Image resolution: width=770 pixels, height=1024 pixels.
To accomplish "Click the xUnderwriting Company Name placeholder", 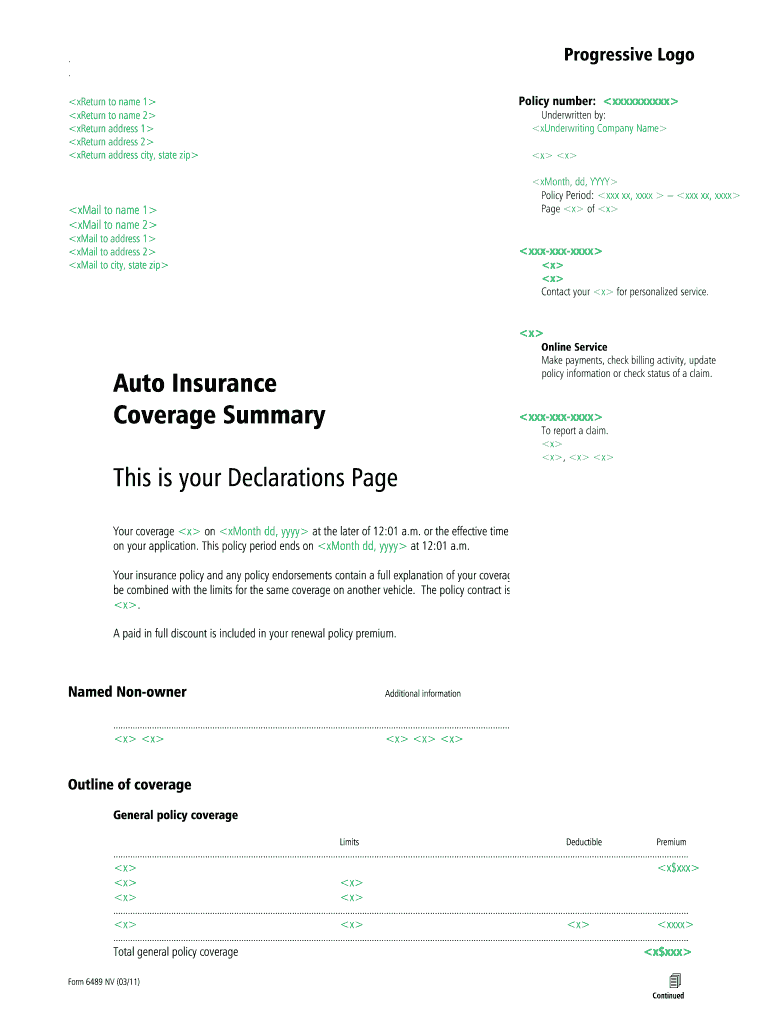I will (599, 129).
